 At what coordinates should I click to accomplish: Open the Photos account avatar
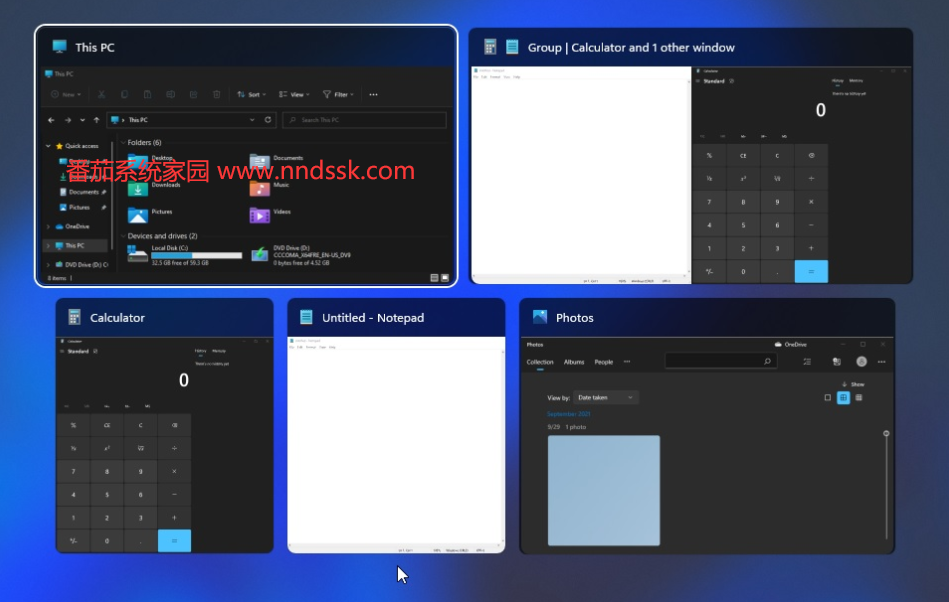click(x=861, y=362)
